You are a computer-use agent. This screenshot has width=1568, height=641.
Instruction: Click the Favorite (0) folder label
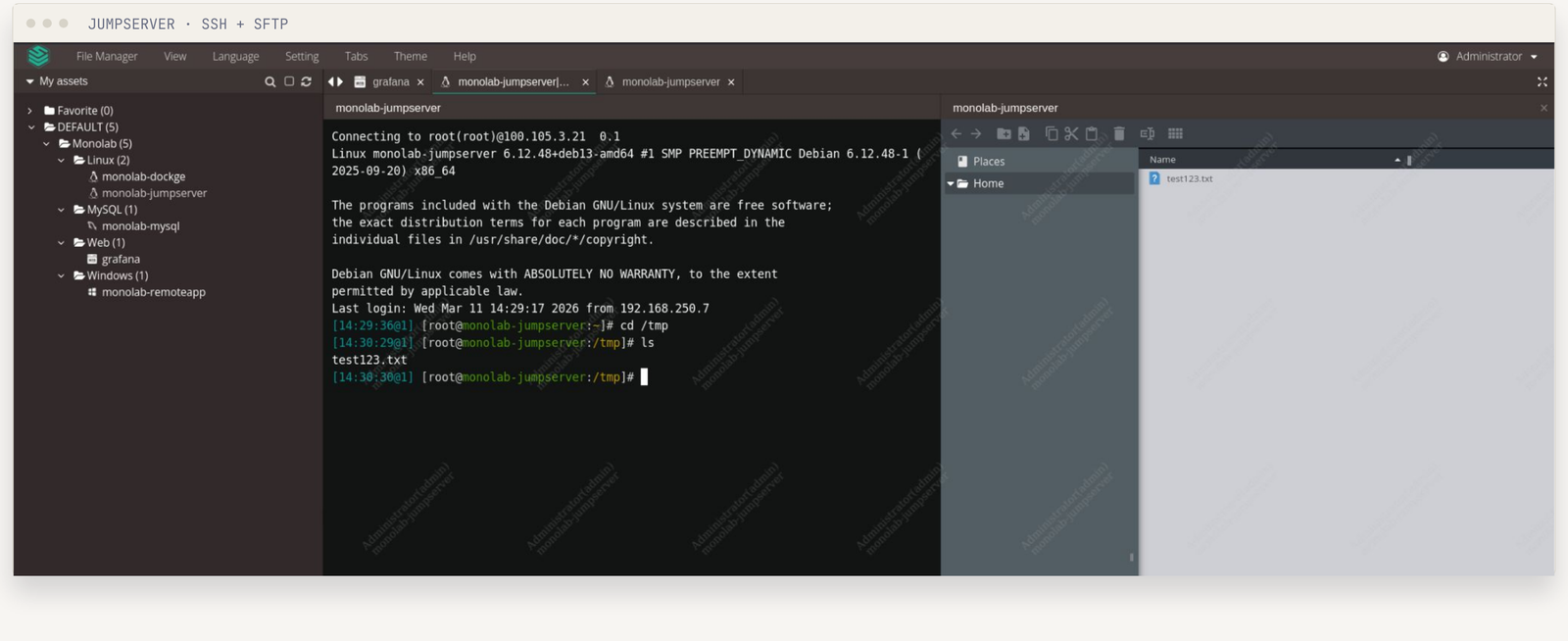tap(84, 111)
